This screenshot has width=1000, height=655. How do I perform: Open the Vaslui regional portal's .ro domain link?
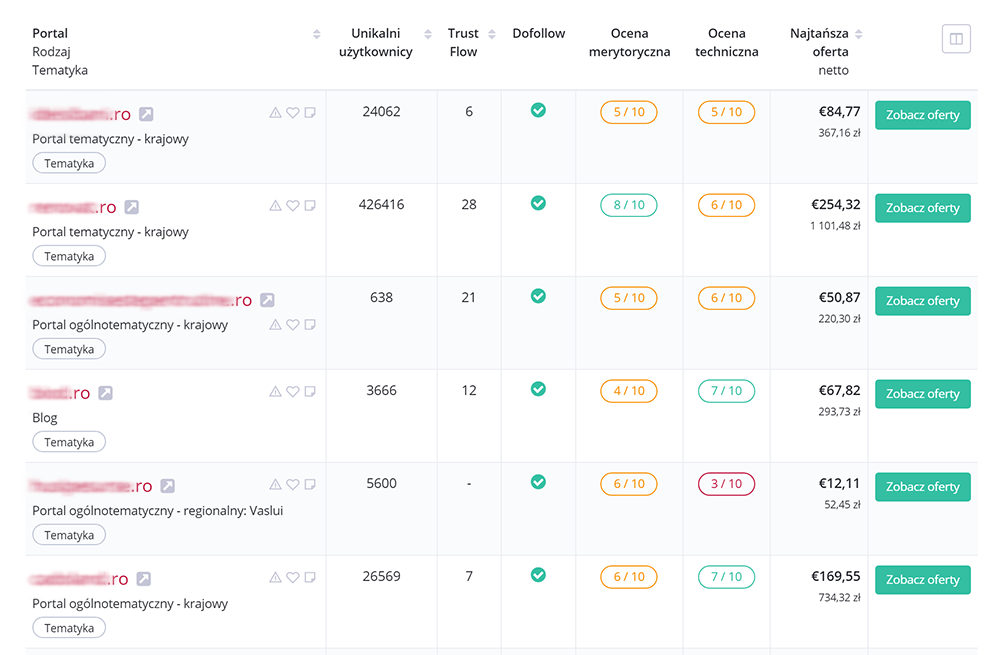click(91, 486)
